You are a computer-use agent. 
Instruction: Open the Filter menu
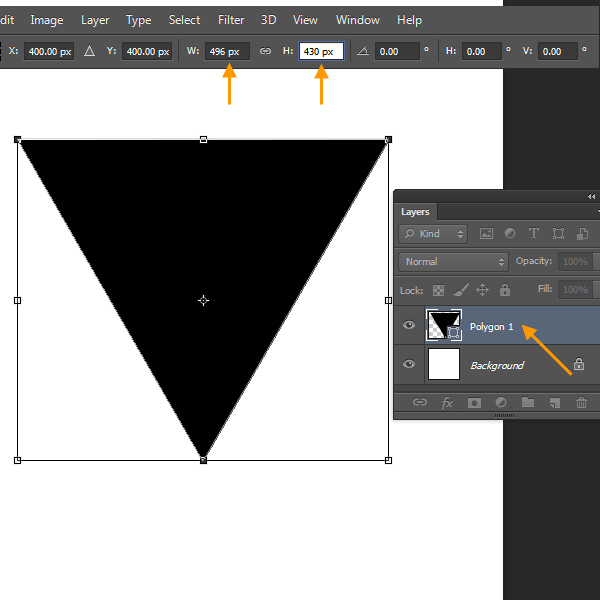(x=231, y=20)
